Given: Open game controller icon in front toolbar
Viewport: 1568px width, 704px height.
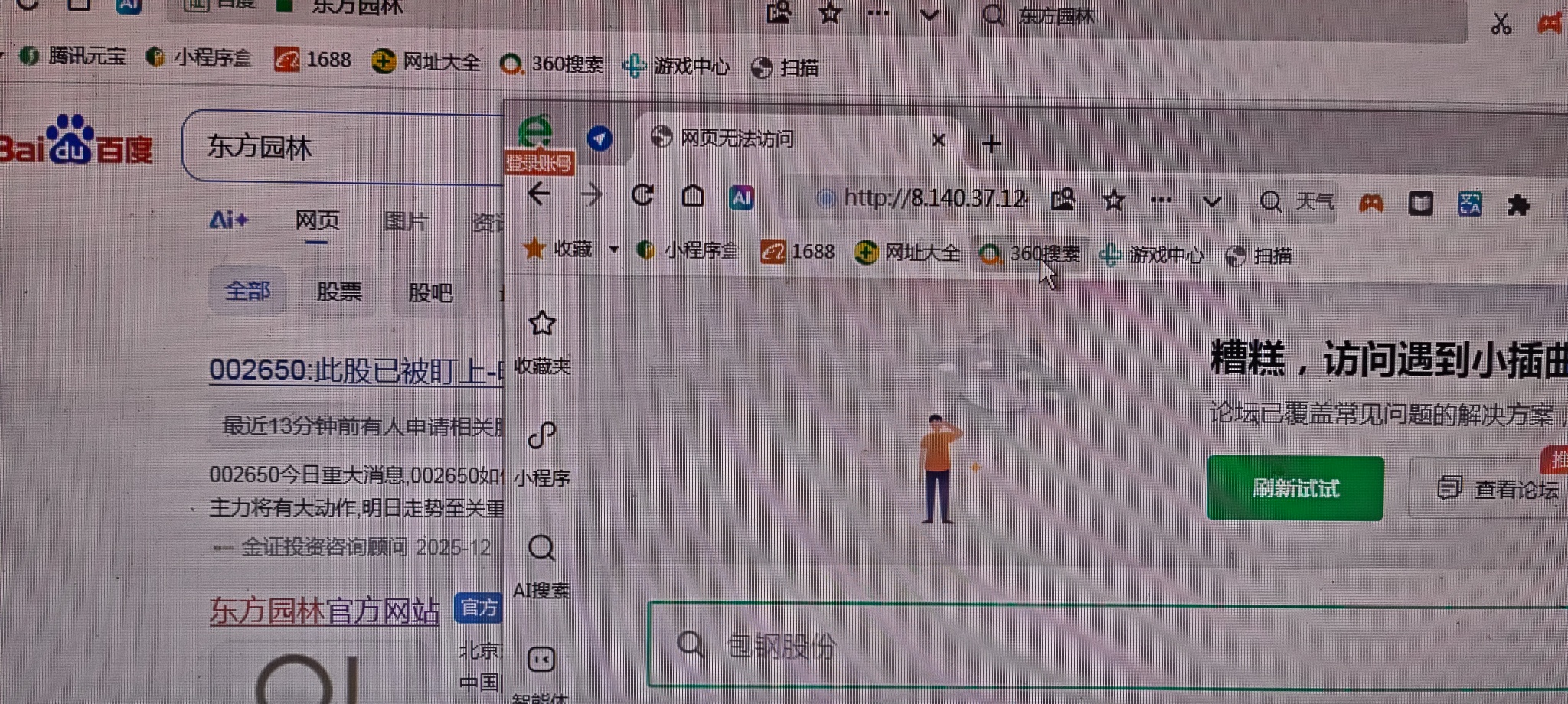Looking at the screenshot, I should pos(1370,204).
